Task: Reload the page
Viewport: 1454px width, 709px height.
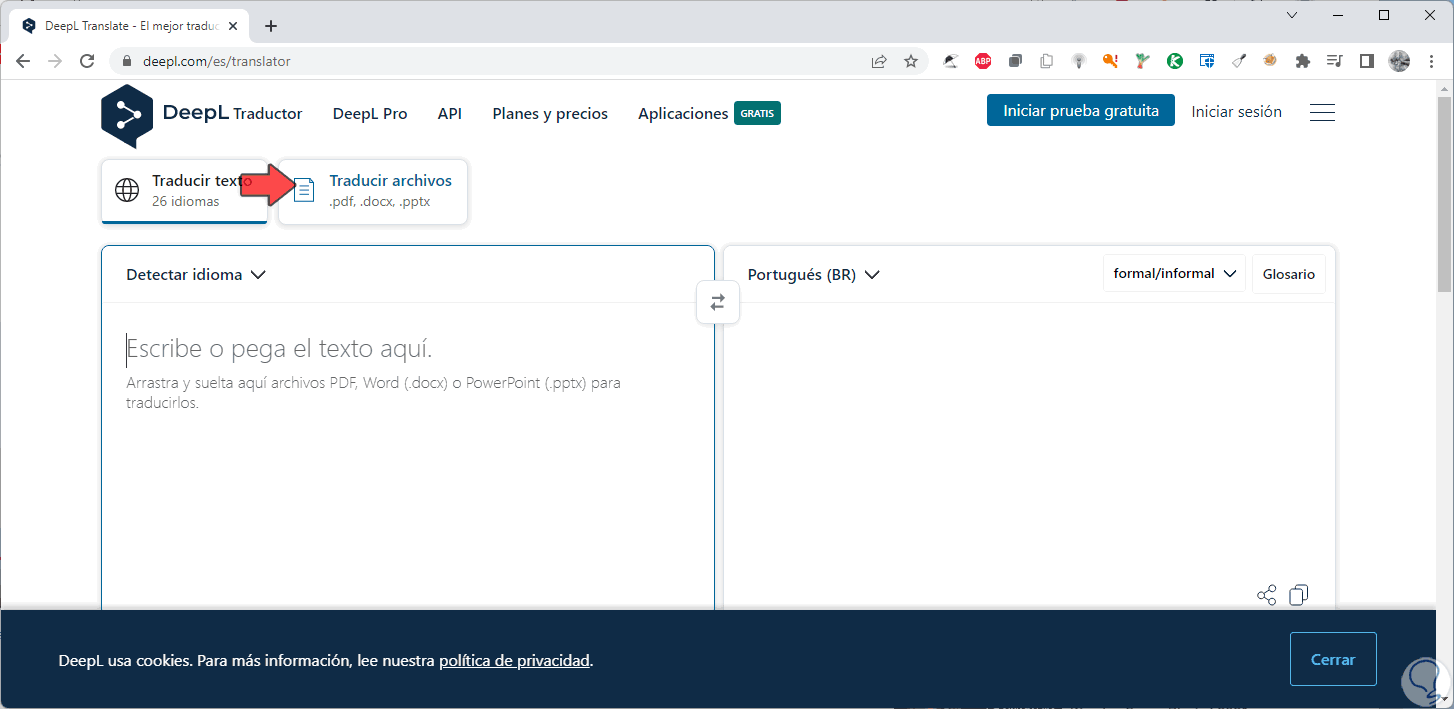Action: coord(87,61)
